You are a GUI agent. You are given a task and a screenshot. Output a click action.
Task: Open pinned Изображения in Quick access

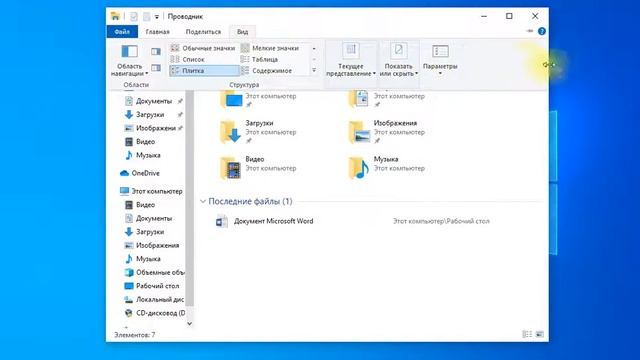tap(153, 128)
